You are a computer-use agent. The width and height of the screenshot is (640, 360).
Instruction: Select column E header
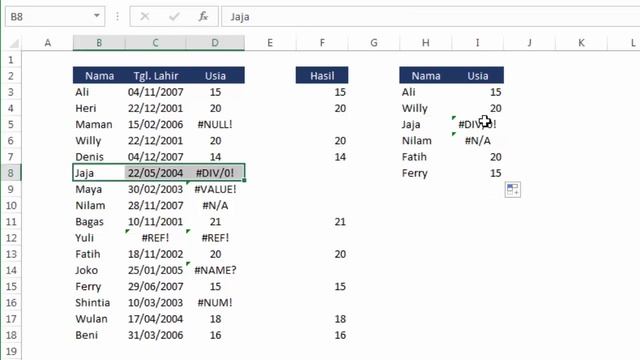click(x=270, y=43)
